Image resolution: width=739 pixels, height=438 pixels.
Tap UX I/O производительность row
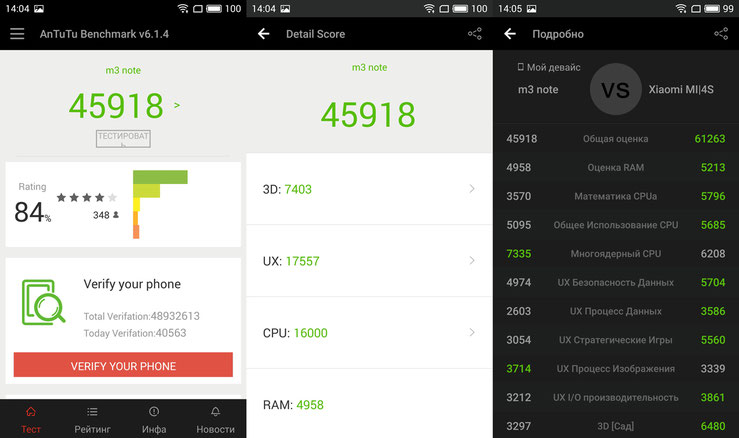616,397
